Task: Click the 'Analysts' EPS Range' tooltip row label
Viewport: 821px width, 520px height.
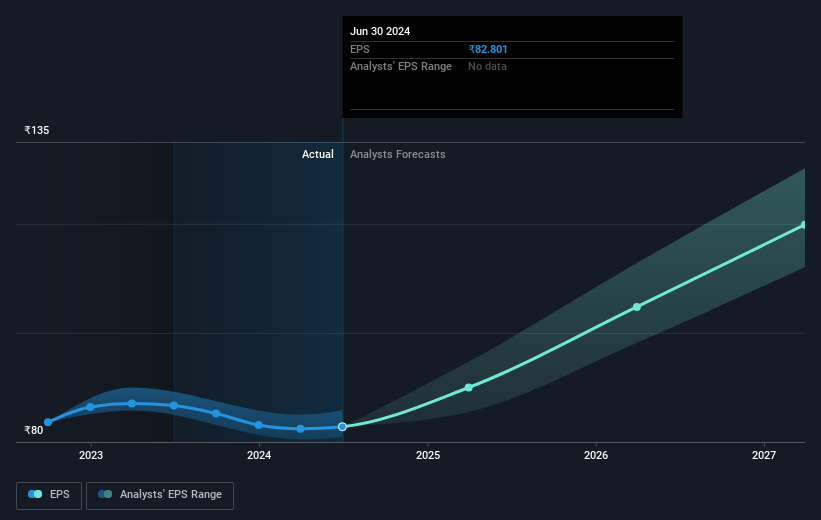Action: [401, 67]
